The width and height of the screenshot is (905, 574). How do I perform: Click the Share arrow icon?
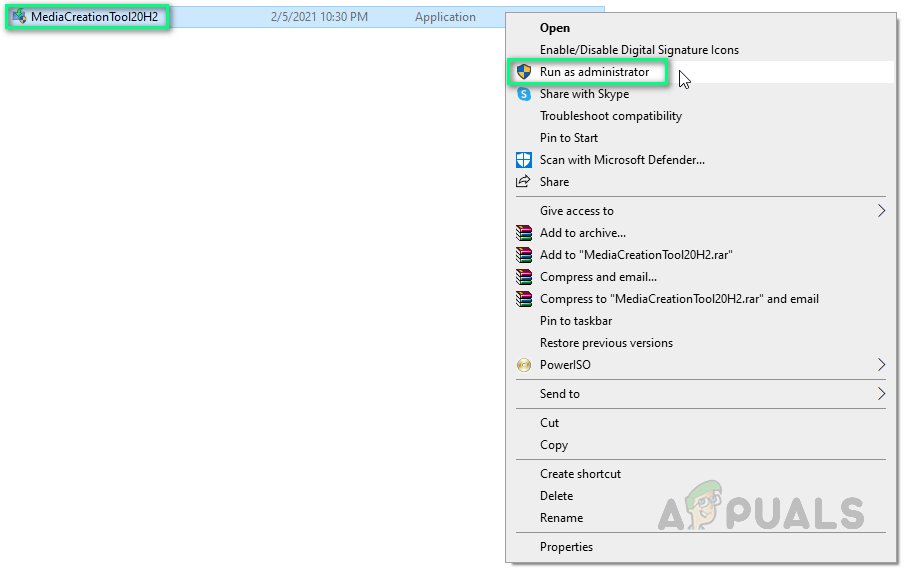click(x=523, y=181)
